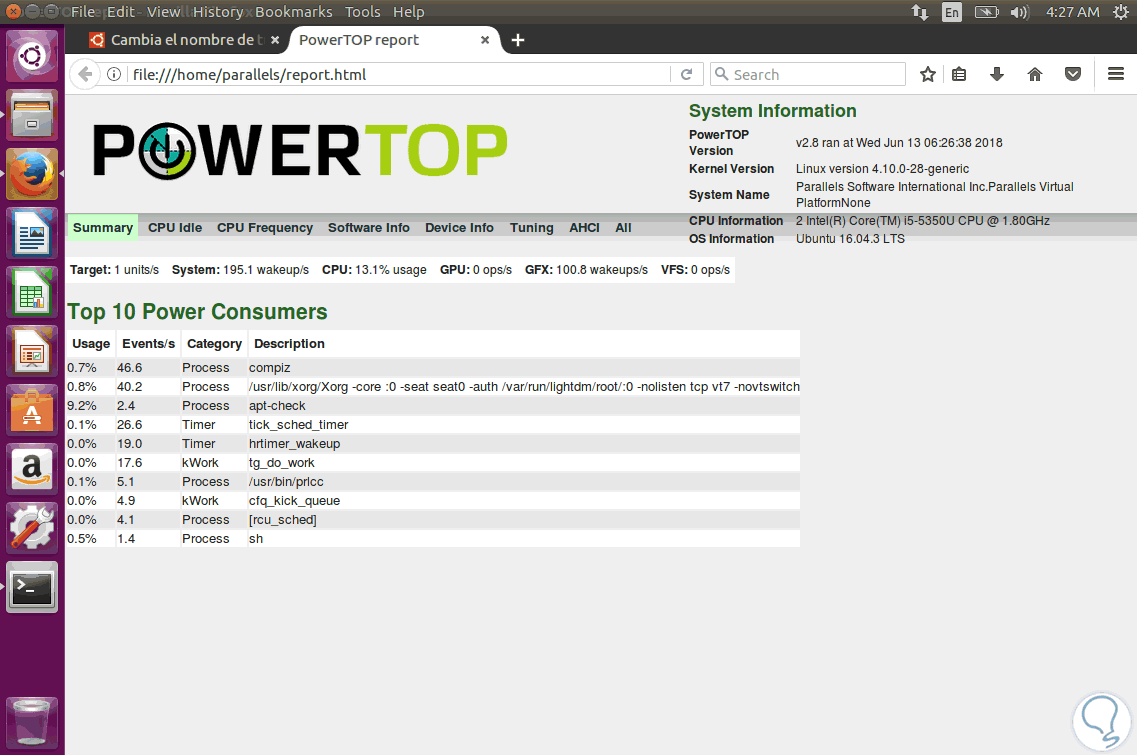
Task: Open a new browser tab
Action: [x=518, y=40]
